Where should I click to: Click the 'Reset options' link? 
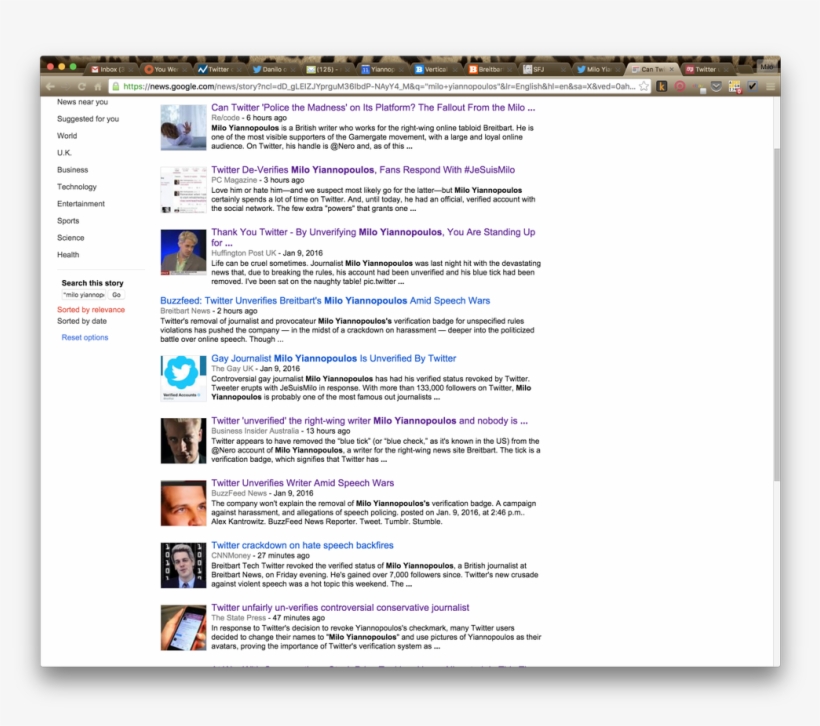(x=85, y=338)
